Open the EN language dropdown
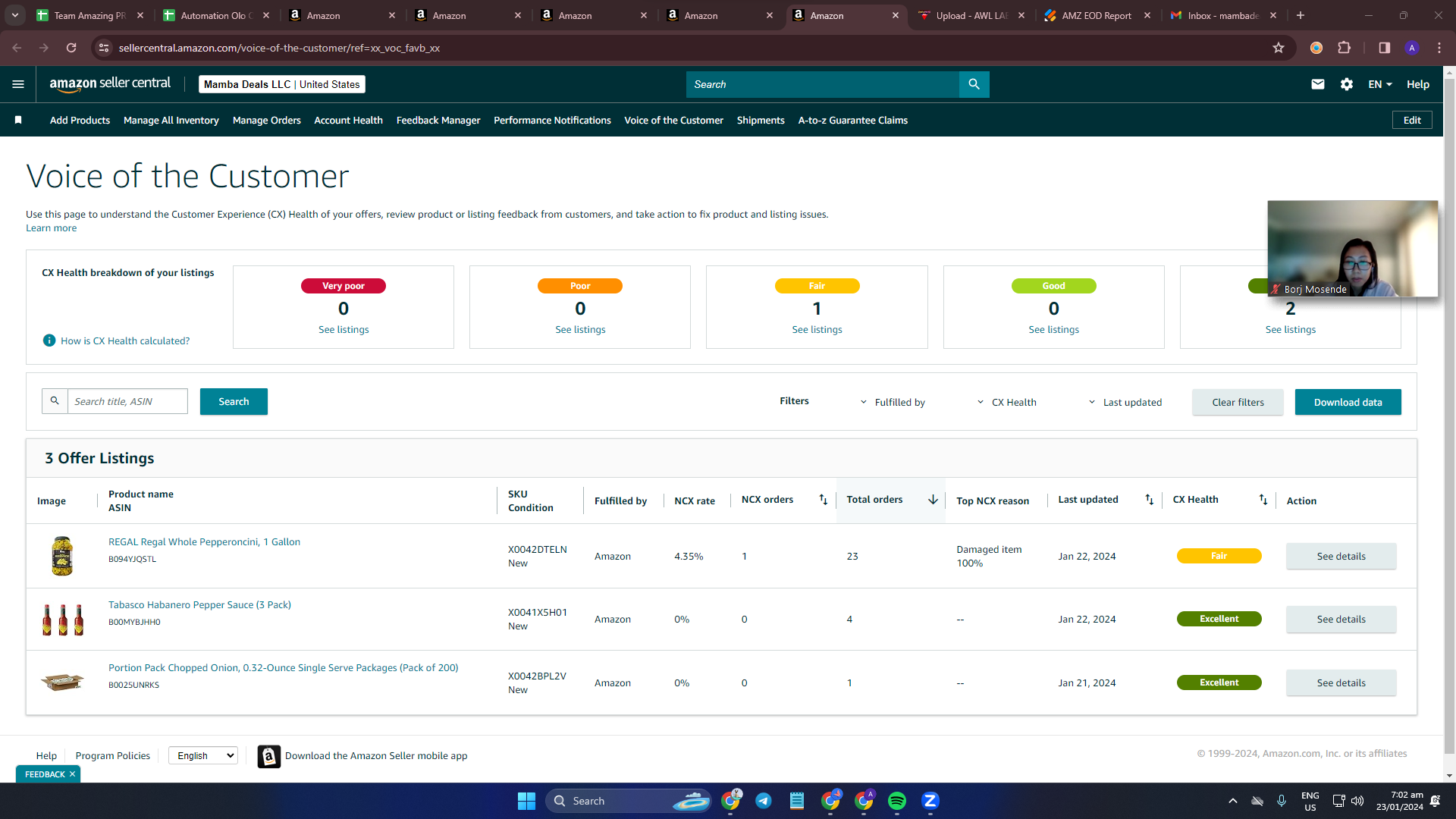The width and height of the screenshot is (1456, 819). pos(1380,84)
